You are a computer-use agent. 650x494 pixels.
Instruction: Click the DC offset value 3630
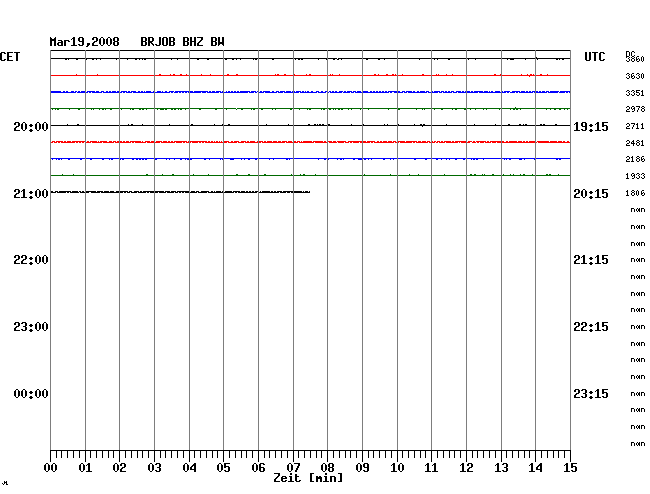click(x=635, y=76)
